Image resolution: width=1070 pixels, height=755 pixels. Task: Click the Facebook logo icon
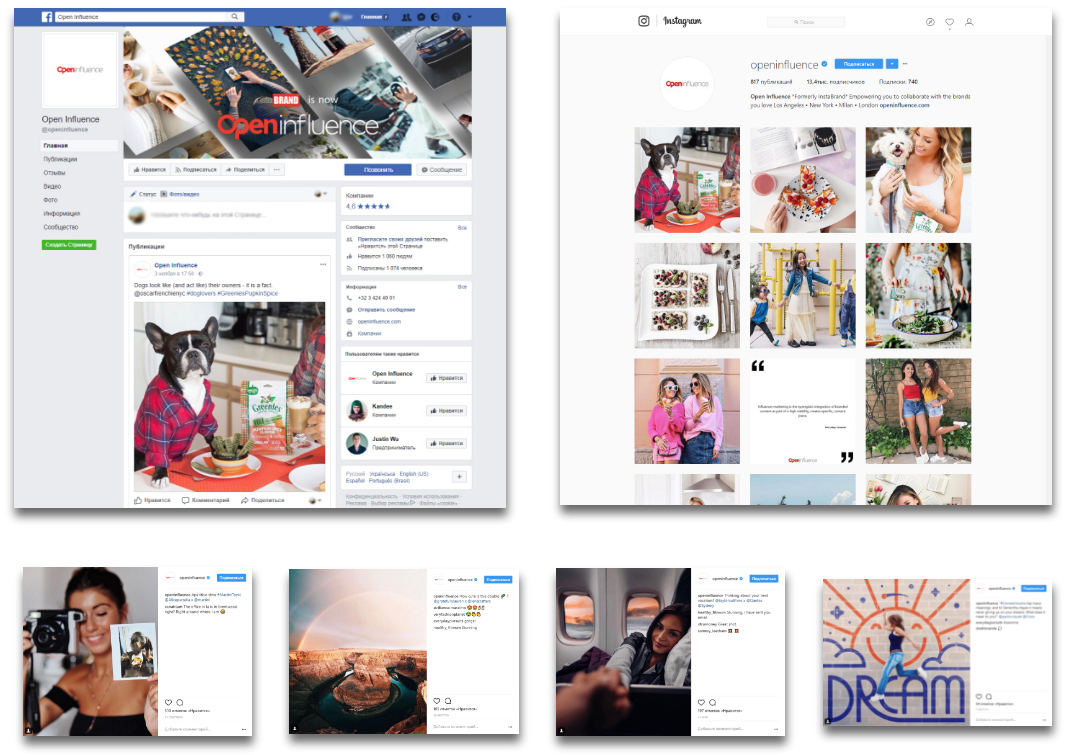point(47,16)
